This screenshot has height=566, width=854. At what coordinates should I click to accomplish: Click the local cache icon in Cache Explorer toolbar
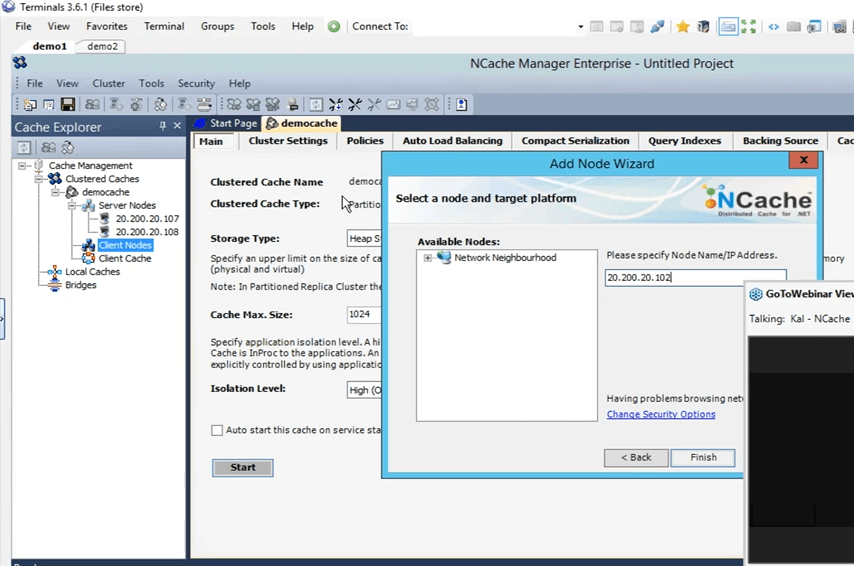(x=68, y=147)
